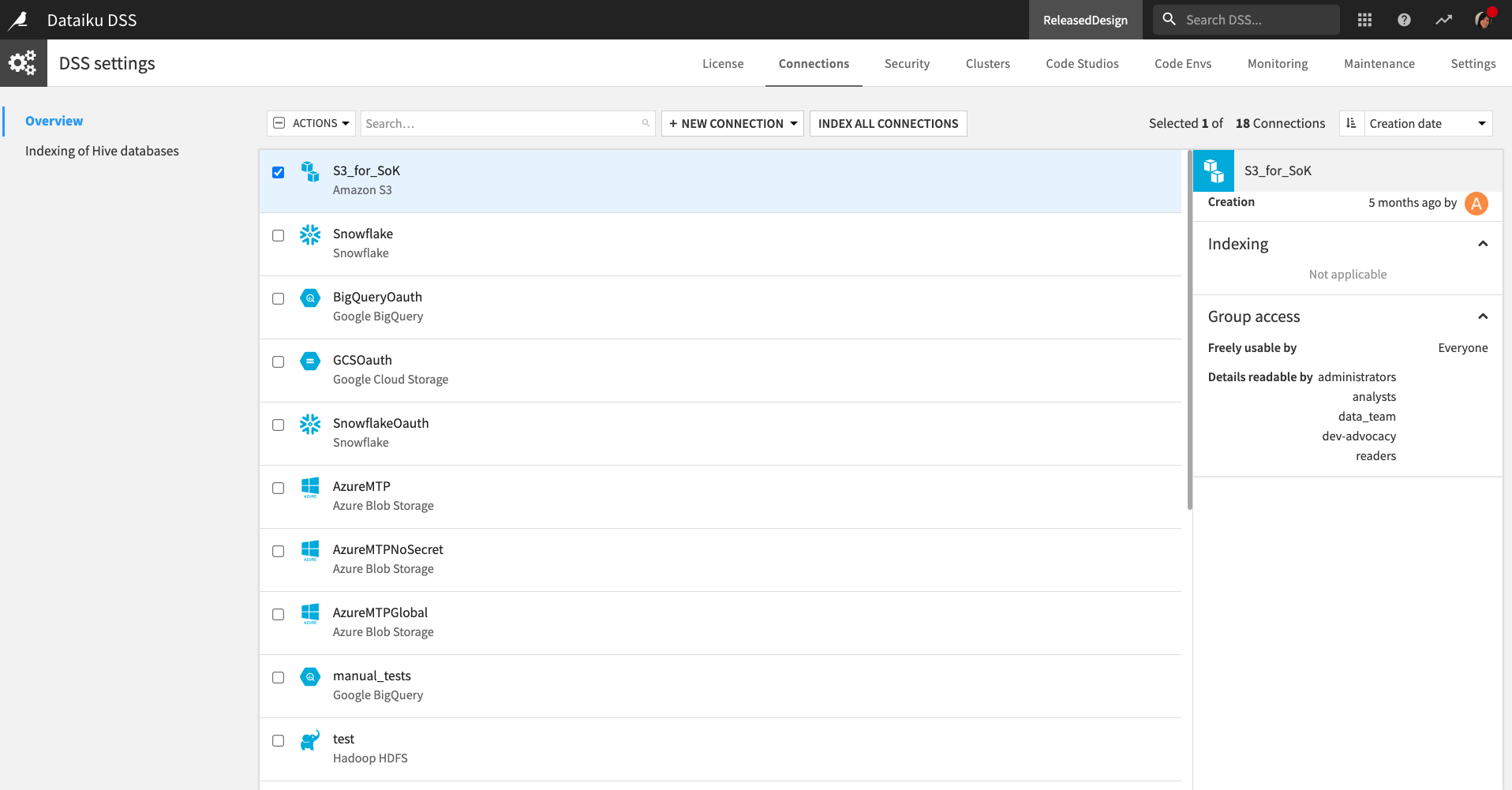Open Indexing of Hive databases in sidebar
The image size is (1512, 790).
(102, 150)
